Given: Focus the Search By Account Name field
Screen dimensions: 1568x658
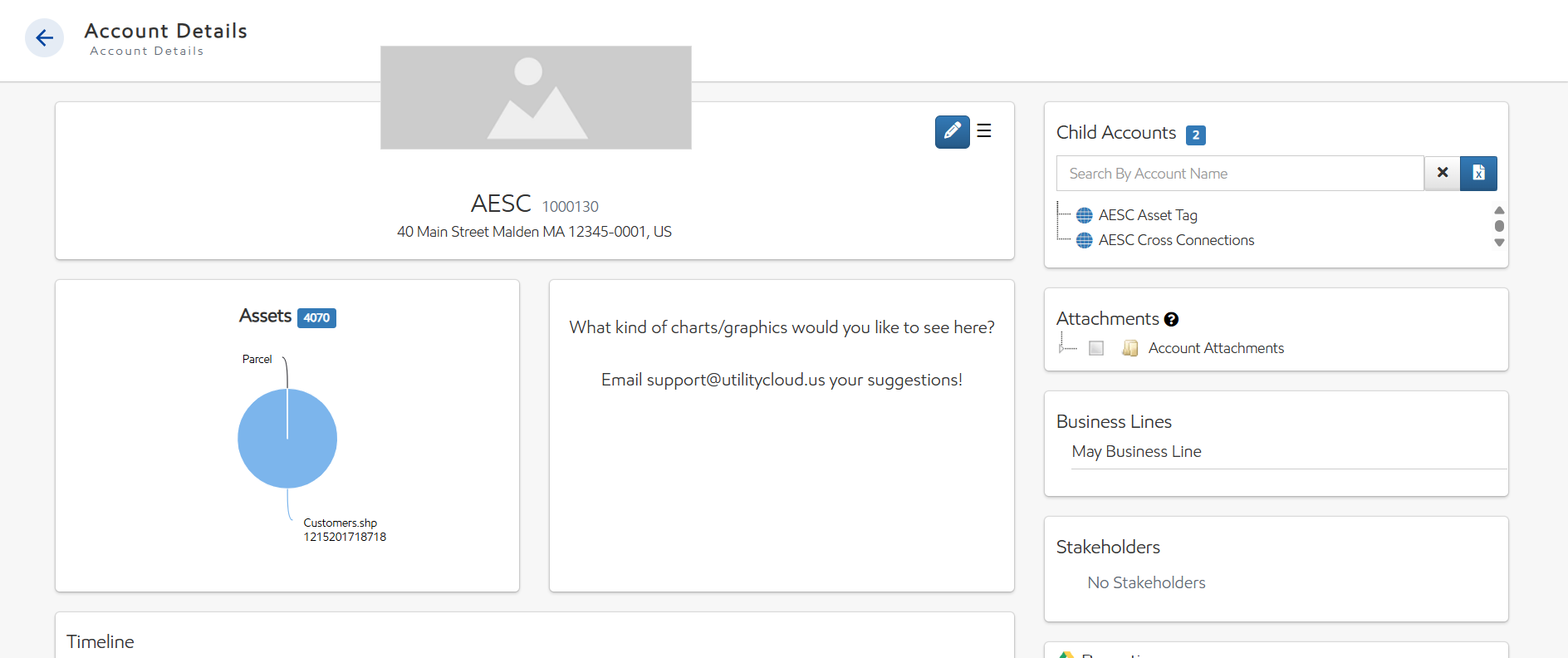Looking at the screenshot, I should tap(1240, 174).
